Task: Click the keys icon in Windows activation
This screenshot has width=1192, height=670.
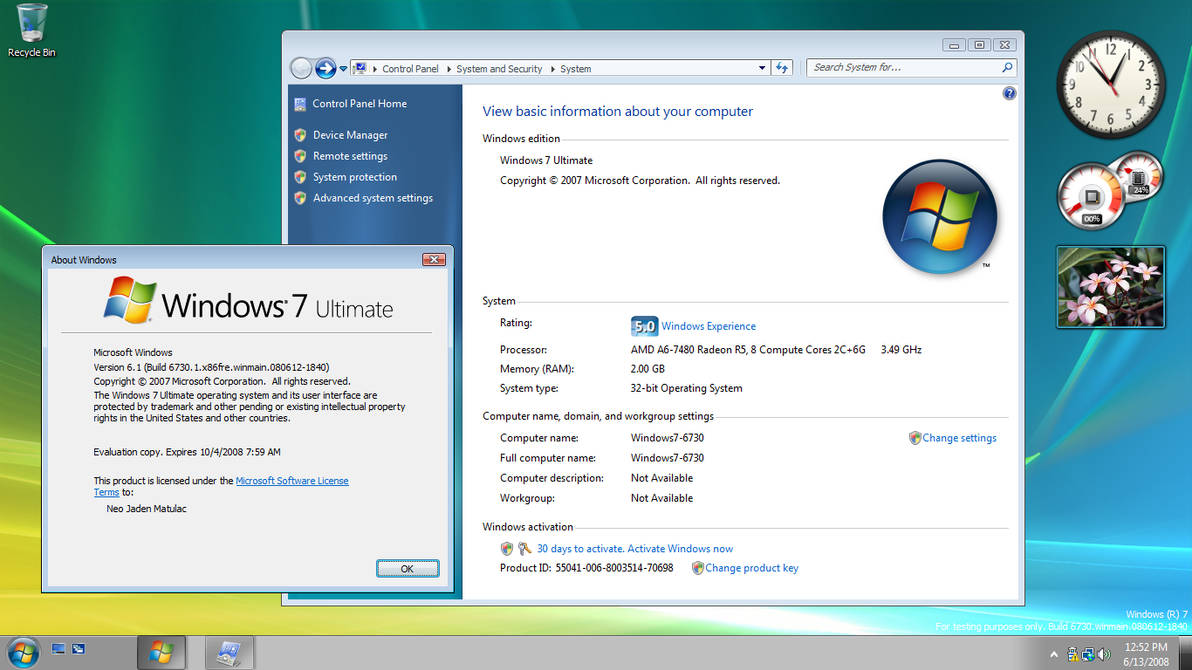Action: point(524,548)
